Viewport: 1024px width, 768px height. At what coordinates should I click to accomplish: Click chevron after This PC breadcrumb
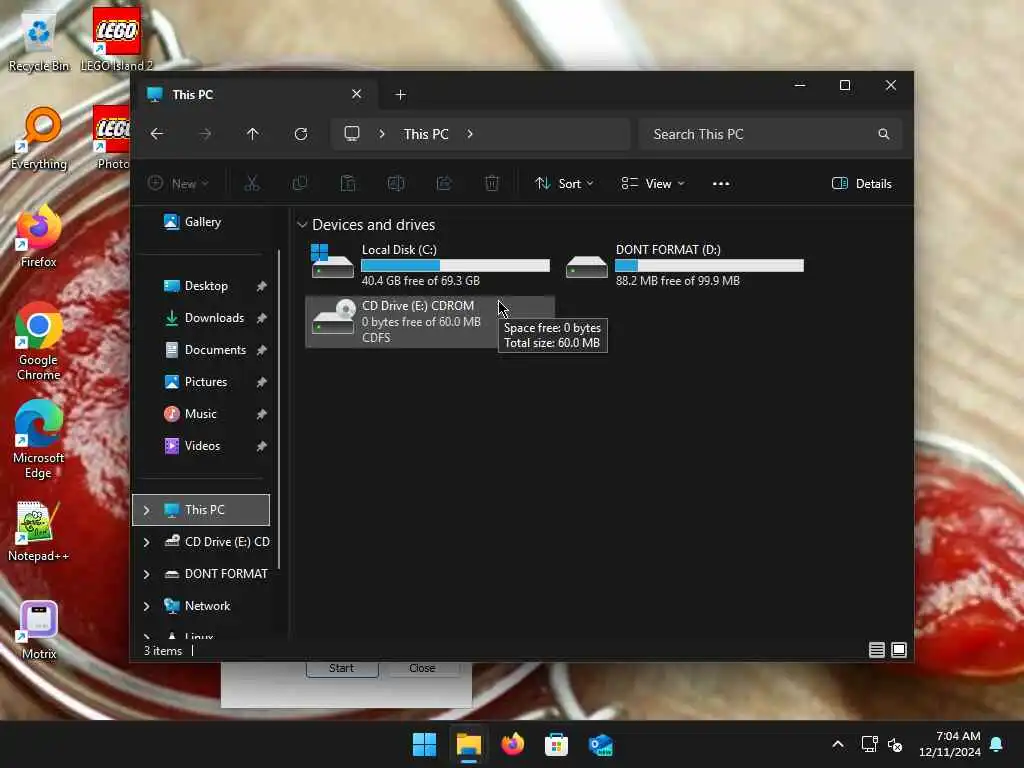tap(470, 134)
